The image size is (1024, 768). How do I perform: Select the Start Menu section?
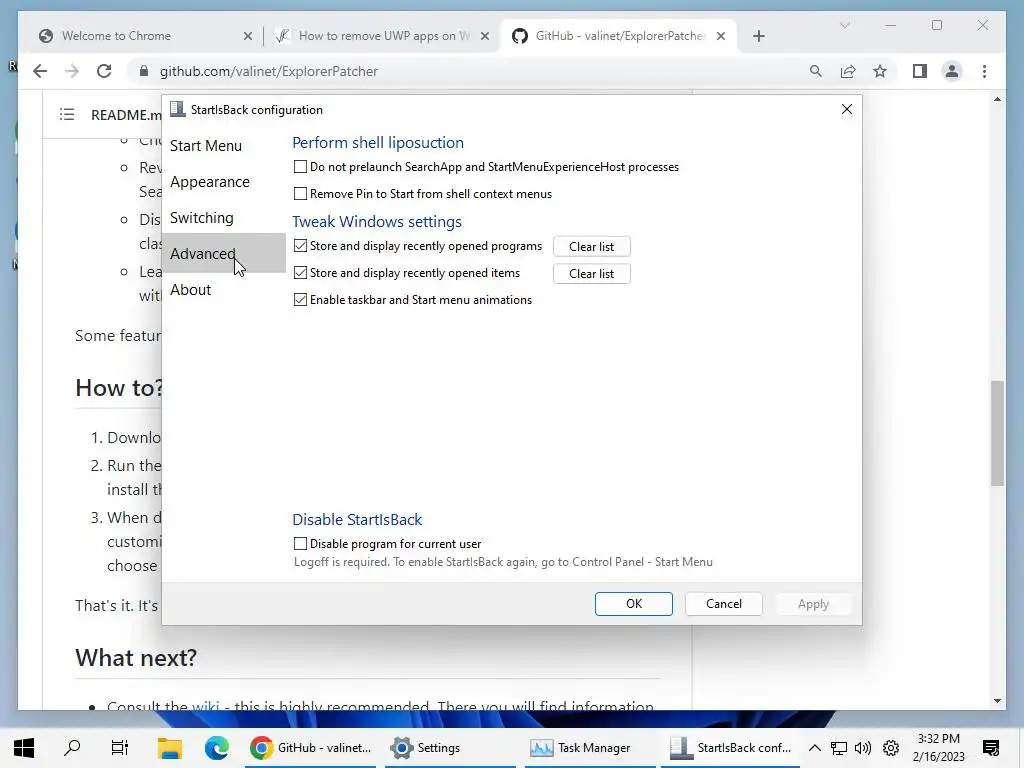point(223,146)
